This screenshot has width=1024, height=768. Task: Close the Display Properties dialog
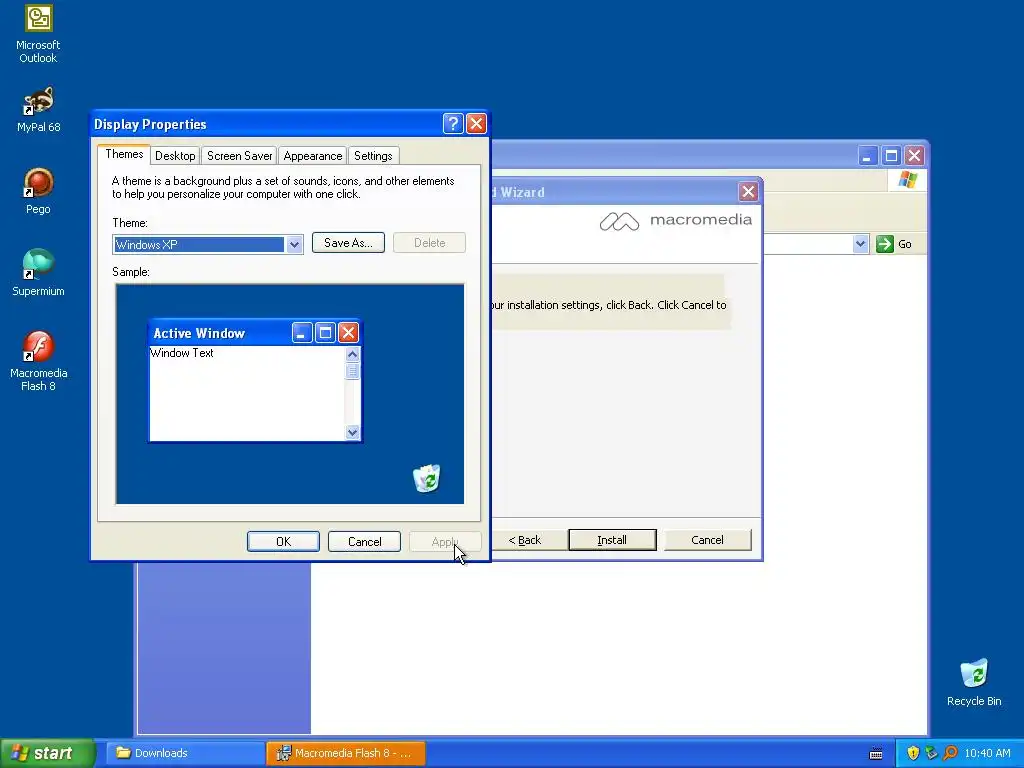tap(476, 123)
